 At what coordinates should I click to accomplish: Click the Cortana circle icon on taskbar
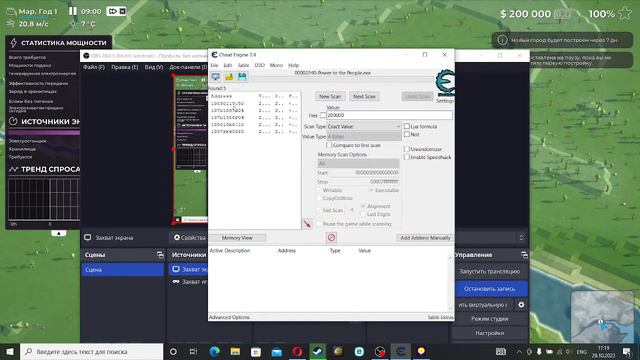(173, 351)
